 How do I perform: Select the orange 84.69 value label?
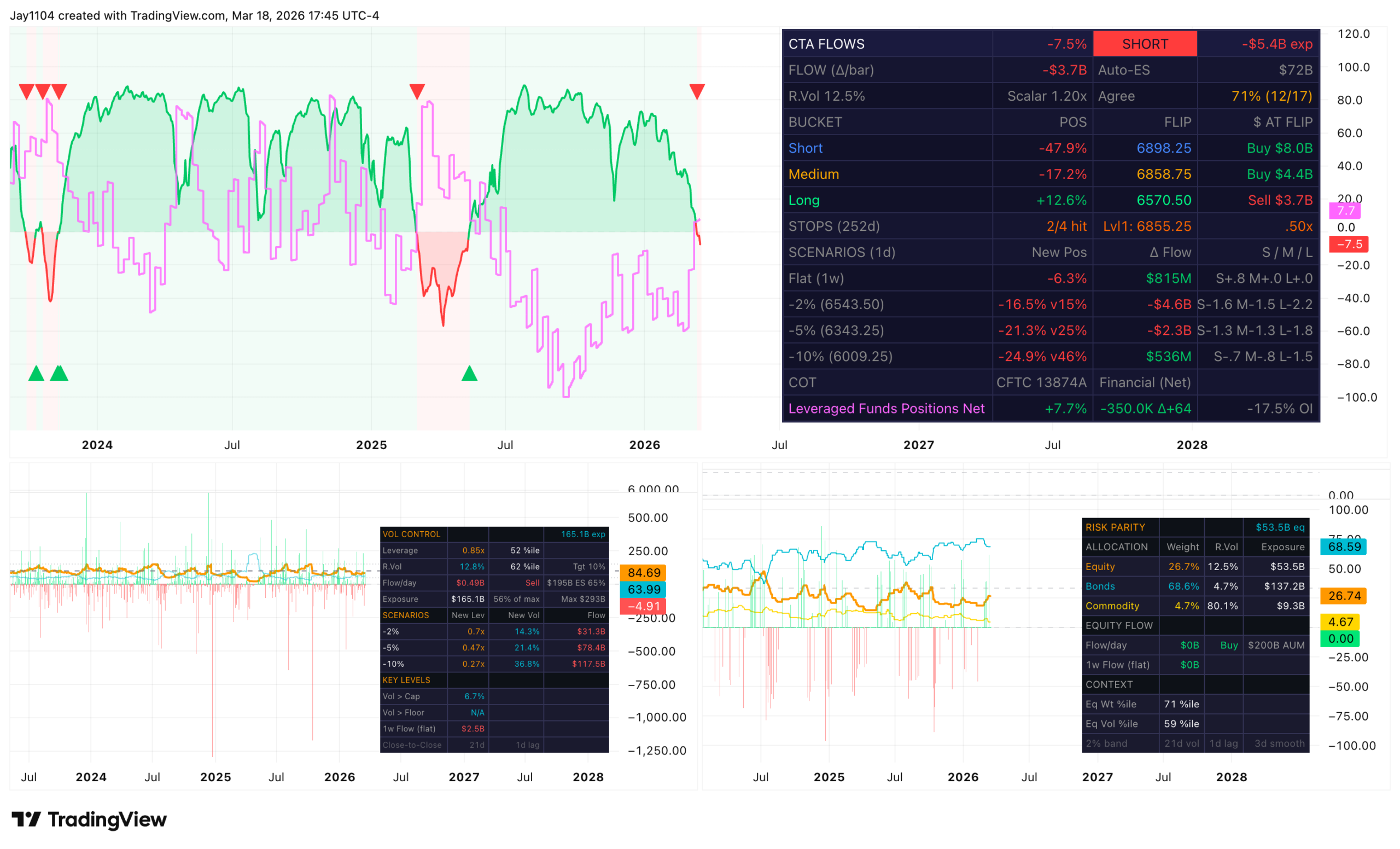644,573
